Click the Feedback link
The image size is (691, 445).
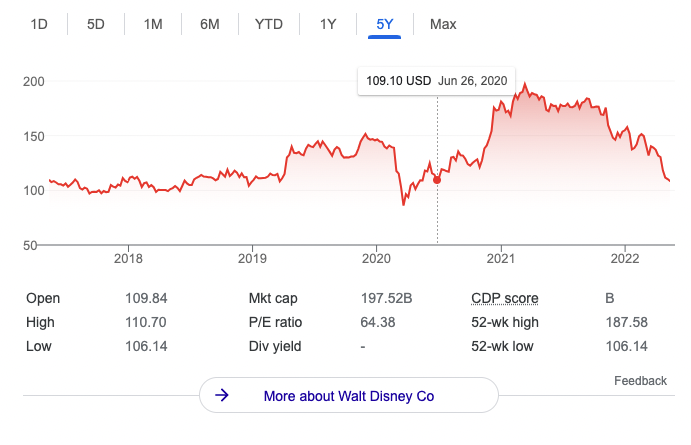point(640,380)
